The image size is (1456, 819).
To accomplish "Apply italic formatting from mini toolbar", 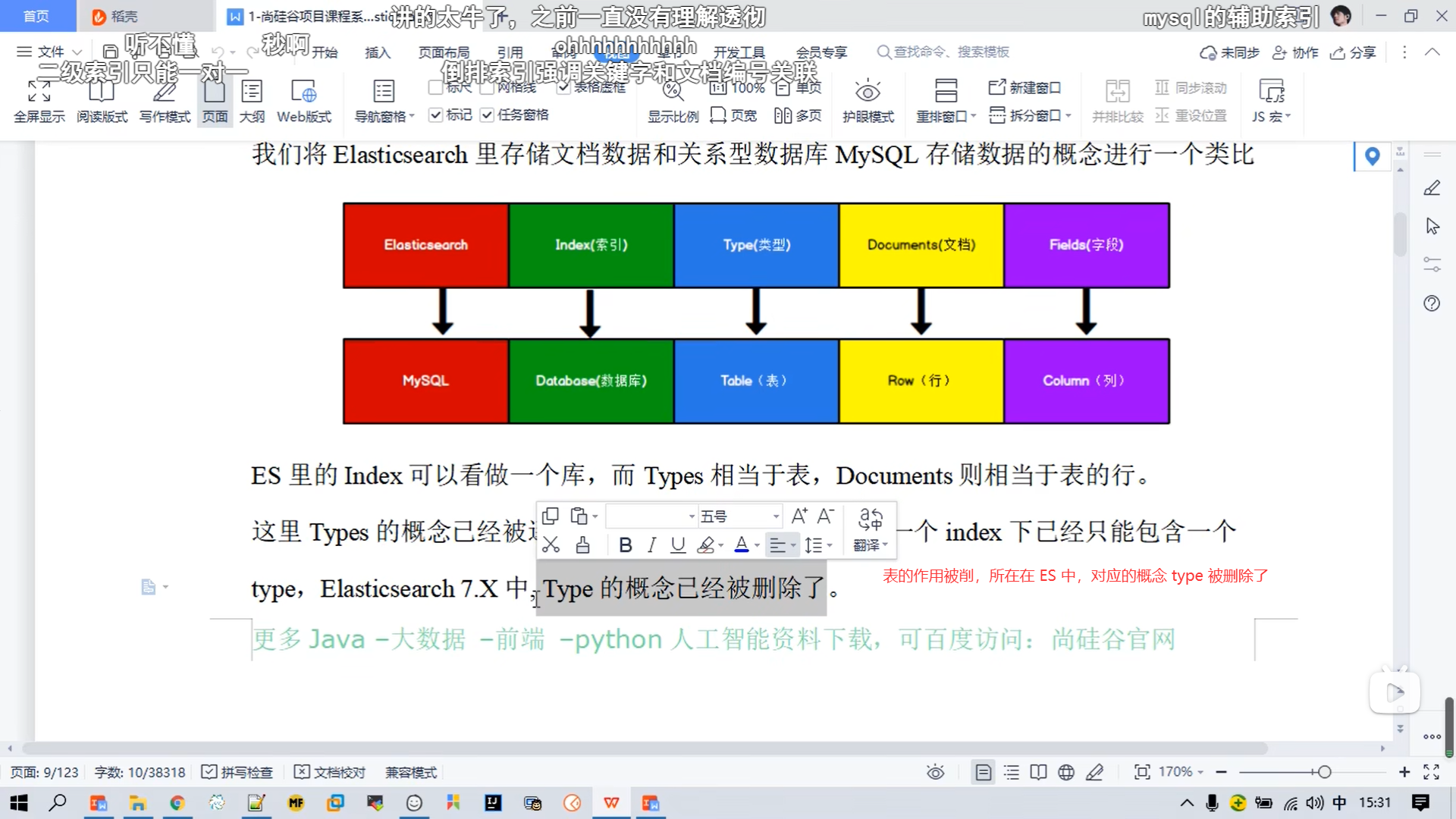I will pyautogui.click(x=651, y=544).
